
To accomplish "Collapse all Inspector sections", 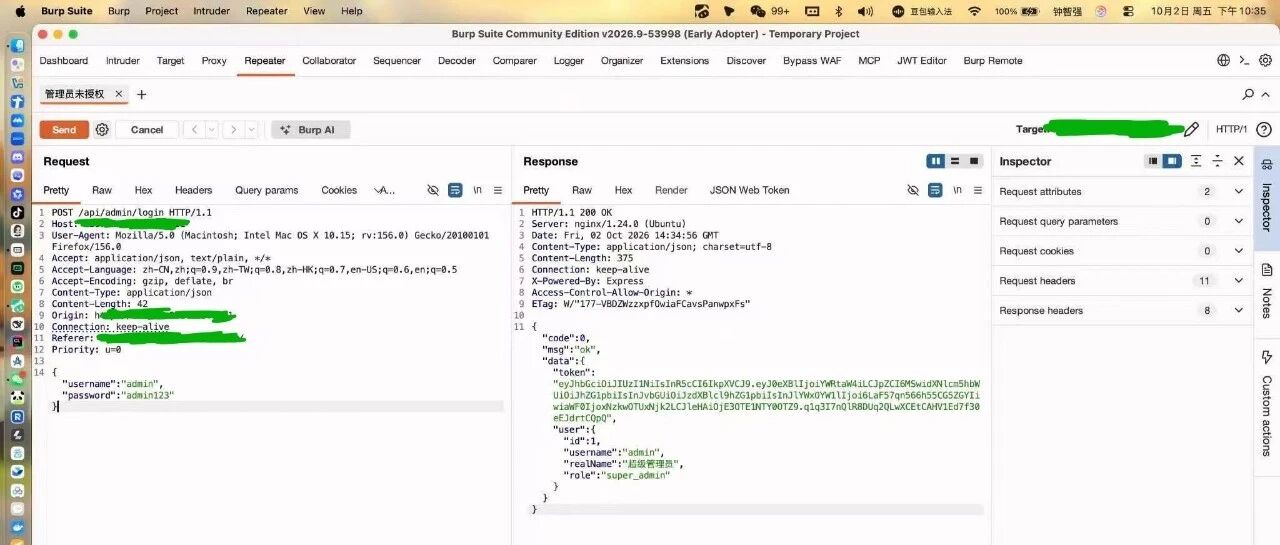I will [x=1217, y=161].
